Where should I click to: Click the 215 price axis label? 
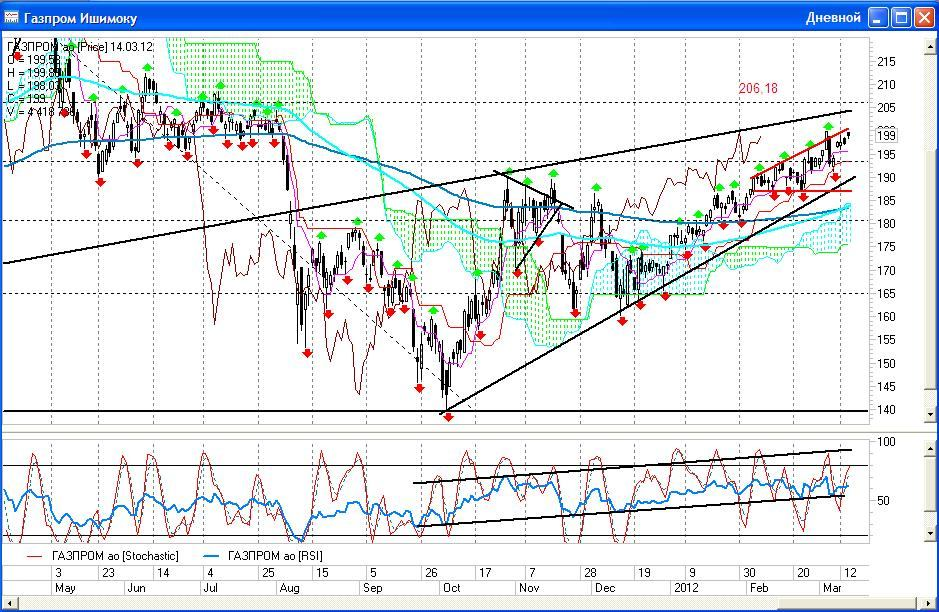click(886, 62)
